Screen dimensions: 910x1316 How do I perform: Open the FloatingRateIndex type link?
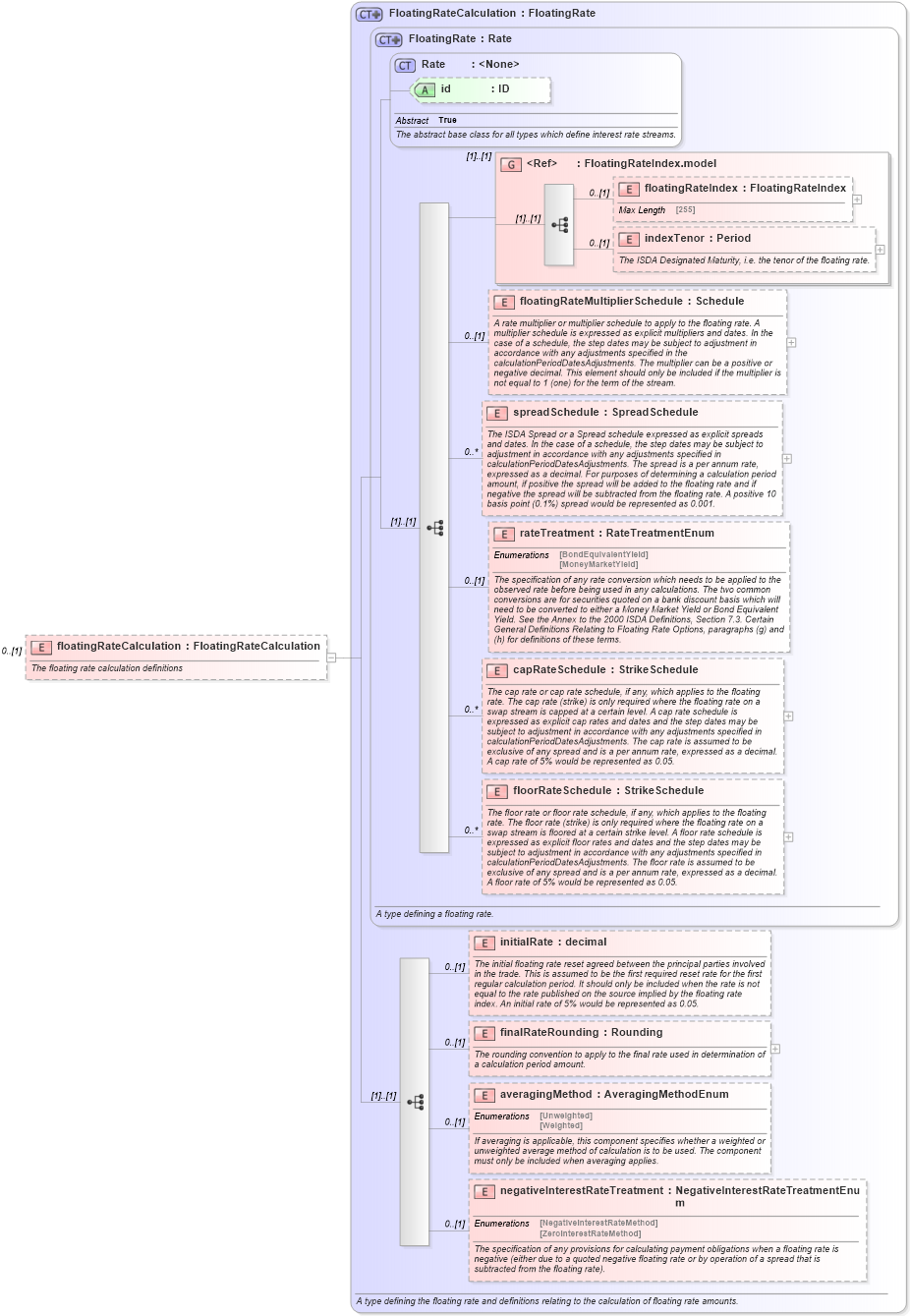click(798, 189)
